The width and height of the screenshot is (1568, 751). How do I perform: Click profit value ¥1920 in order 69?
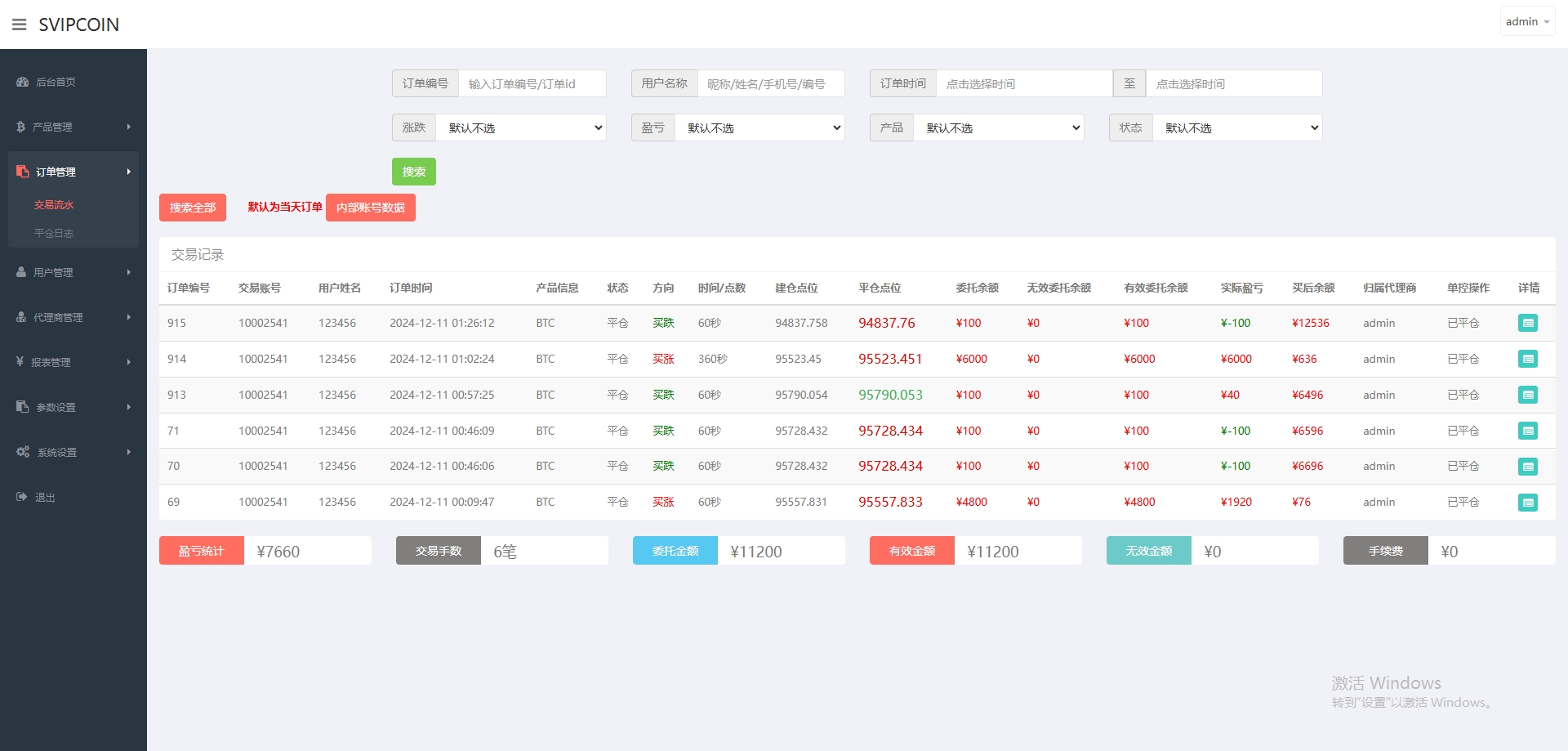(x=1236, y=502)
